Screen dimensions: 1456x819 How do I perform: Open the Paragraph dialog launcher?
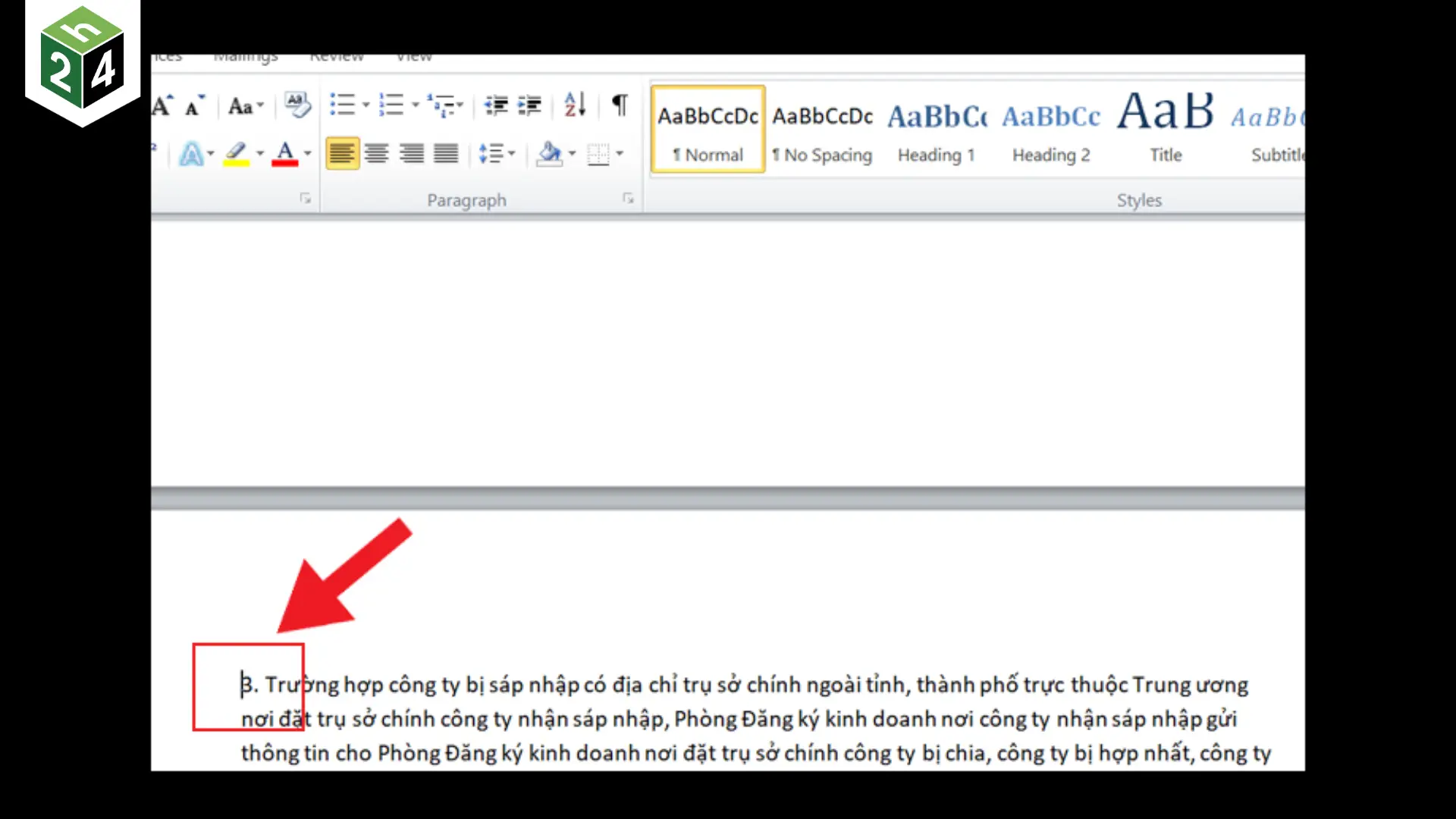tap(628, 199)
